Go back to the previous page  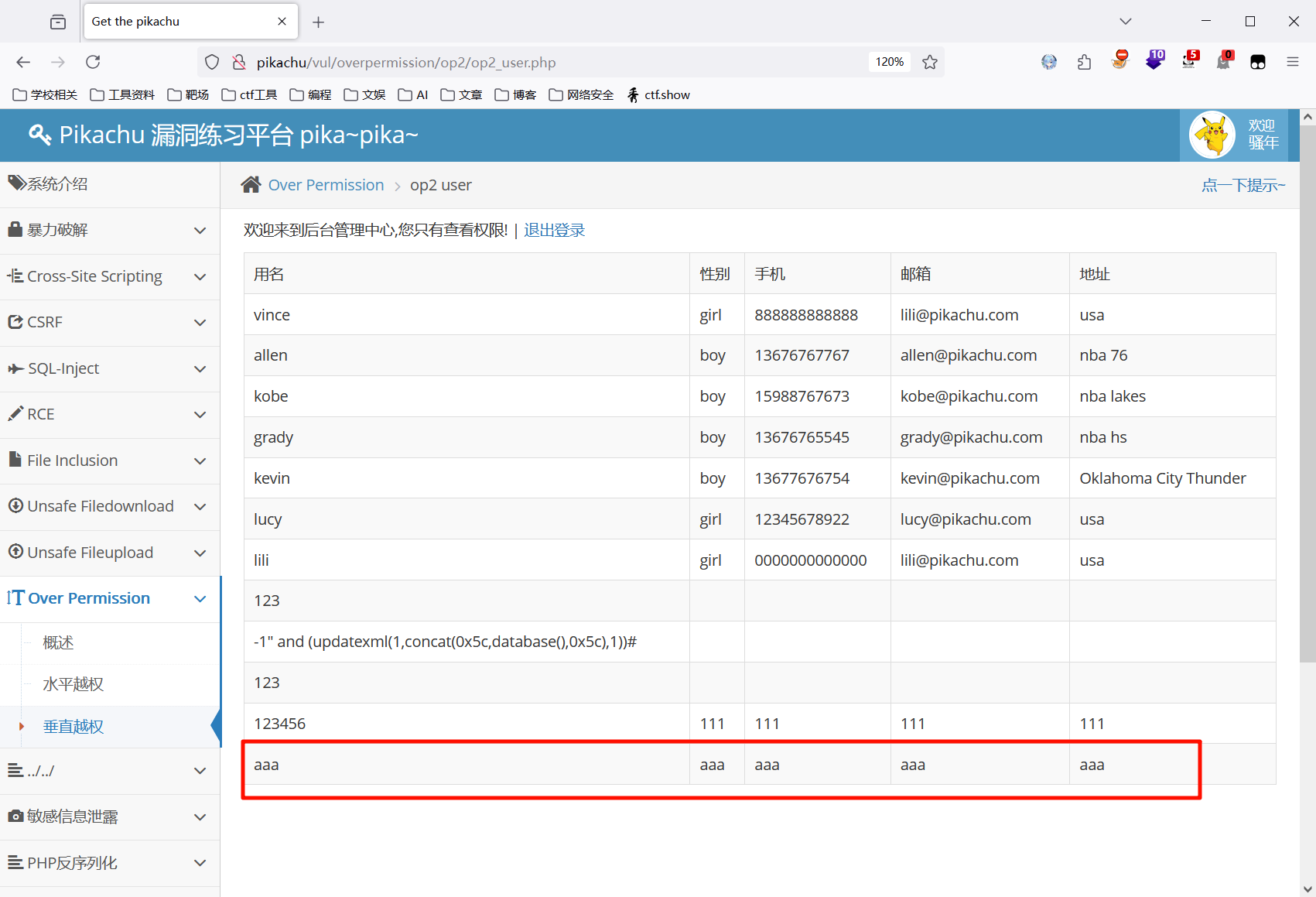pyautogui.click(x=23, y=62)
